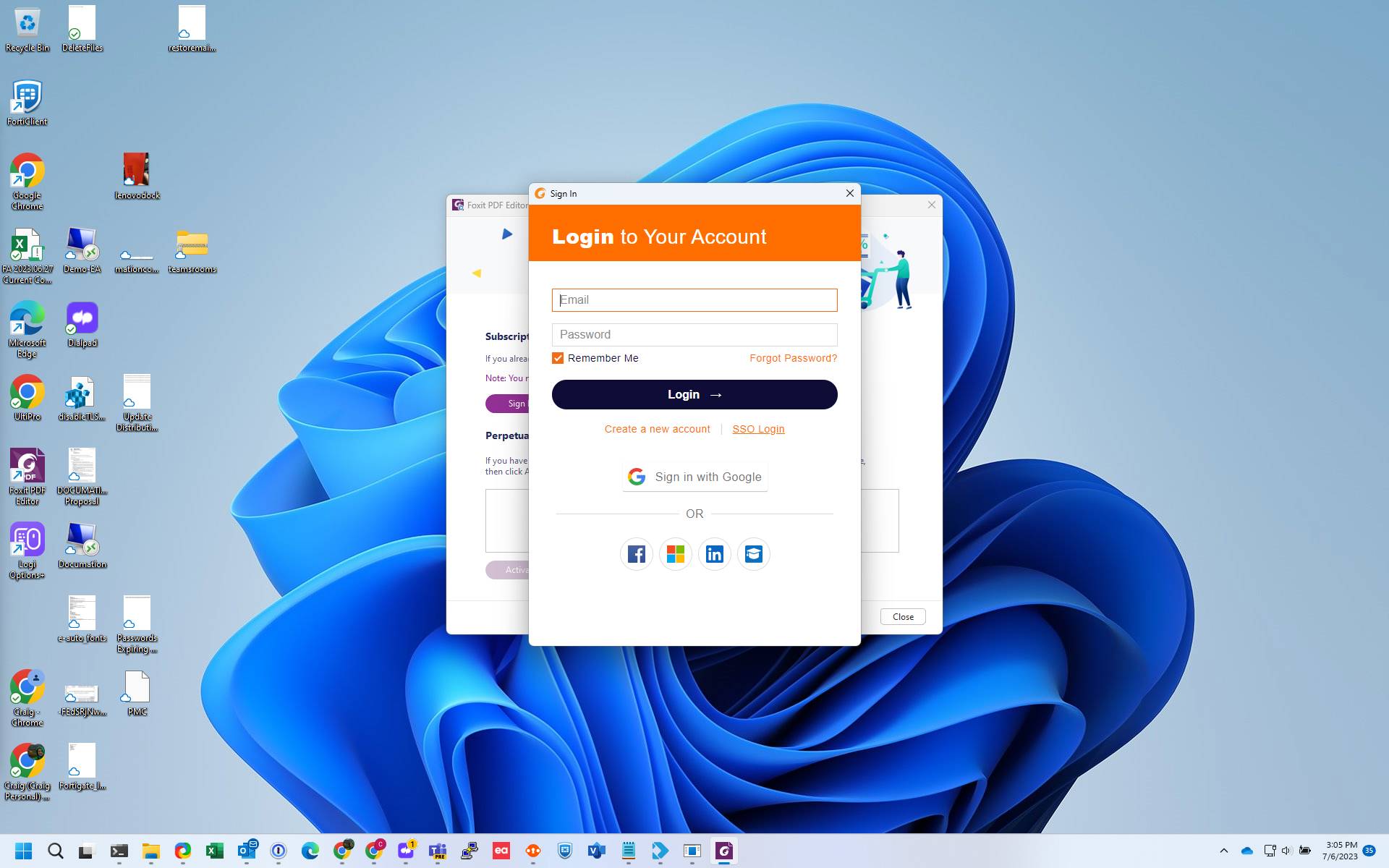This screenshot has width=1389, height=868.
Task: Open the Recycle Bin desktop icon
Action: [x=27, y=29]
